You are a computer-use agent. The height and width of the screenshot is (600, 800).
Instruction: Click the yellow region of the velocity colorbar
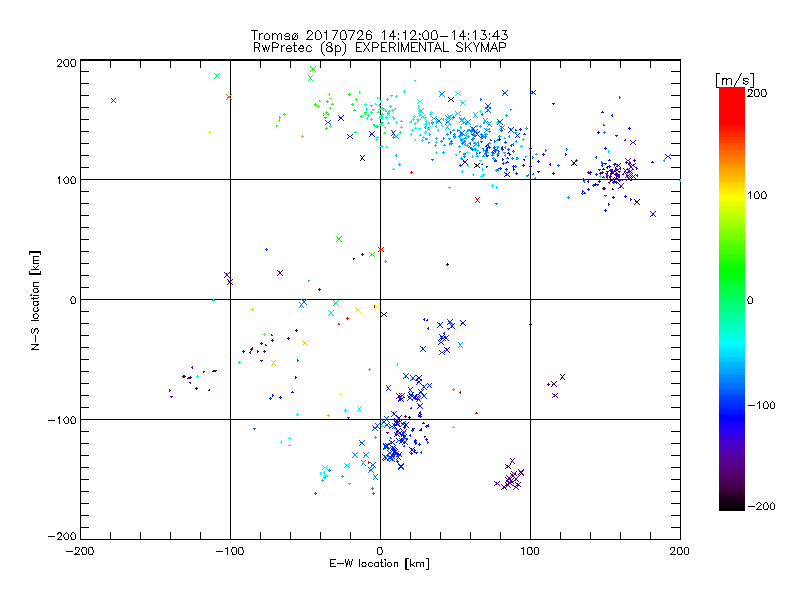click(x=732, y=196)
